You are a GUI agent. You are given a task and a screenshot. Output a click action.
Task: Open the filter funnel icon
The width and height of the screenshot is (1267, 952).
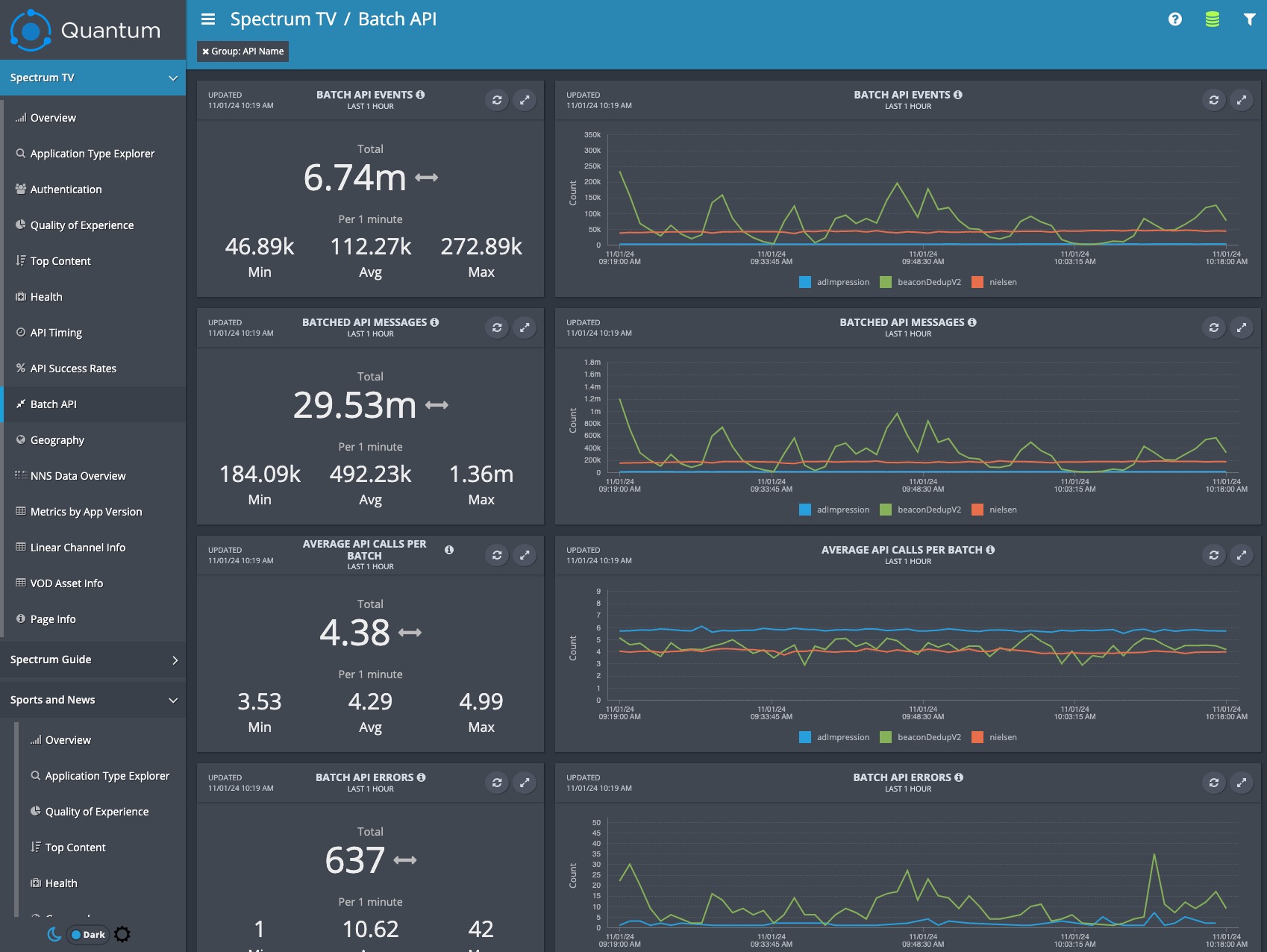point(1249,19)
